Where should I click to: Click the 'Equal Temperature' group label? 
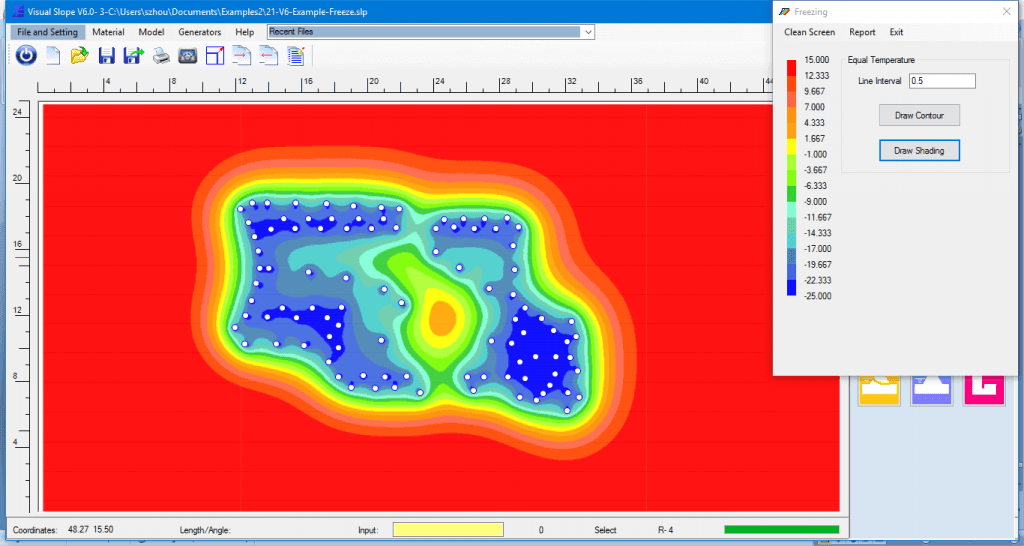click(881, 60)
